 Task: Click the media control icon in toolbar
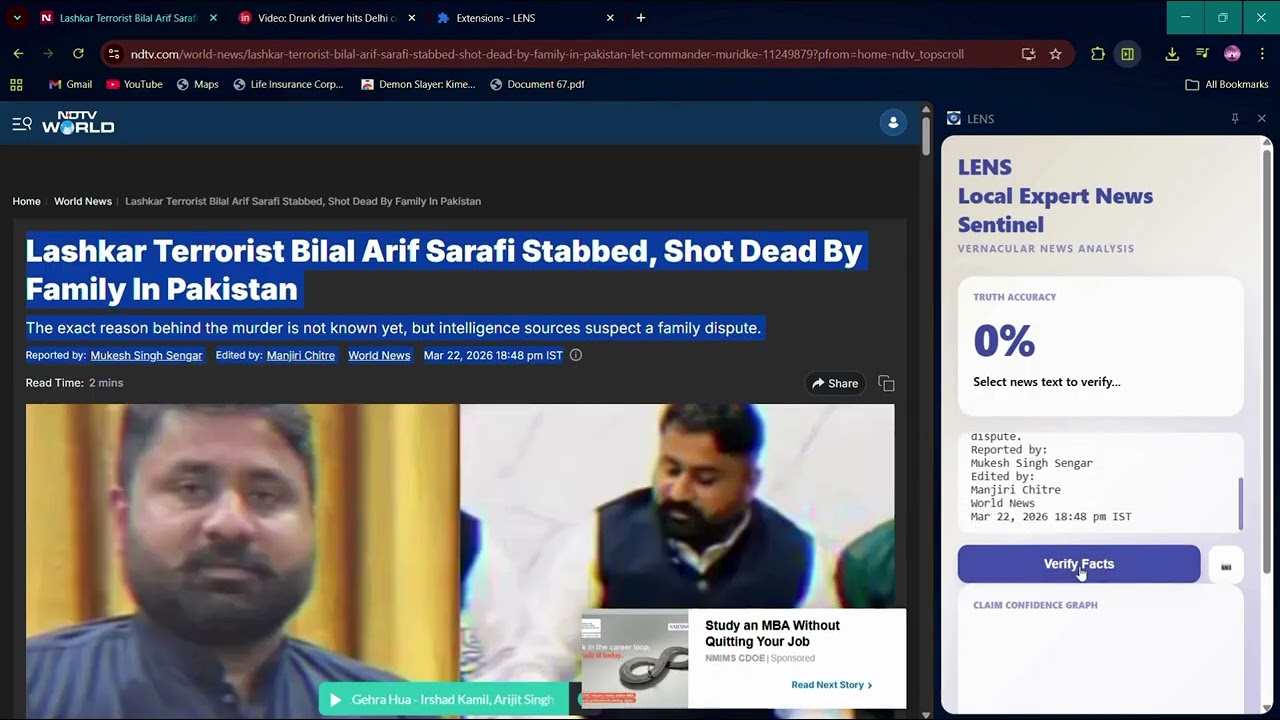[x=1202, y=54]
